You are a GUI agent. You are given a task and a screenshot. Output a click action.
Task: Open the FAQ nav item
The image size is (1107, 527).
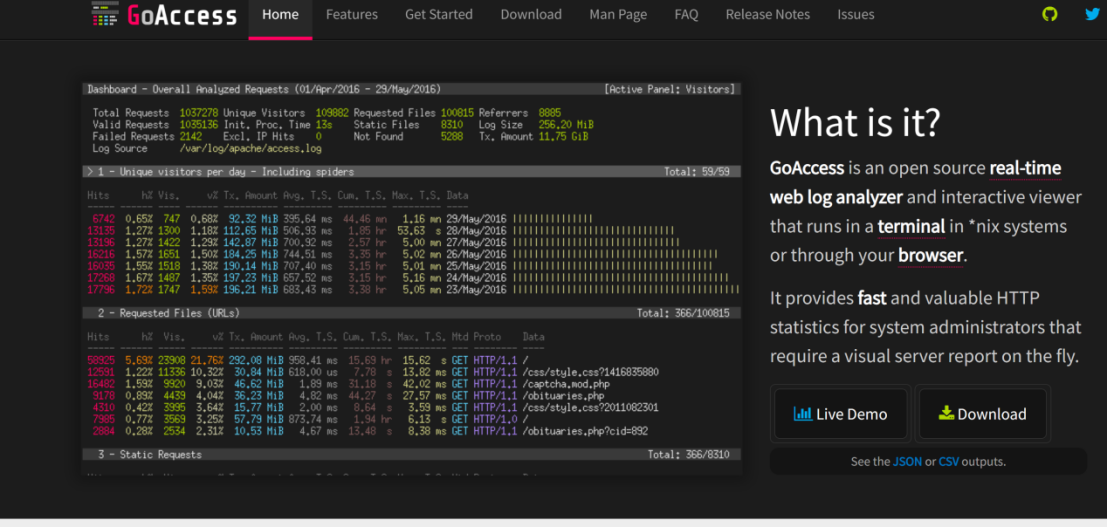[x=686, y=14]
